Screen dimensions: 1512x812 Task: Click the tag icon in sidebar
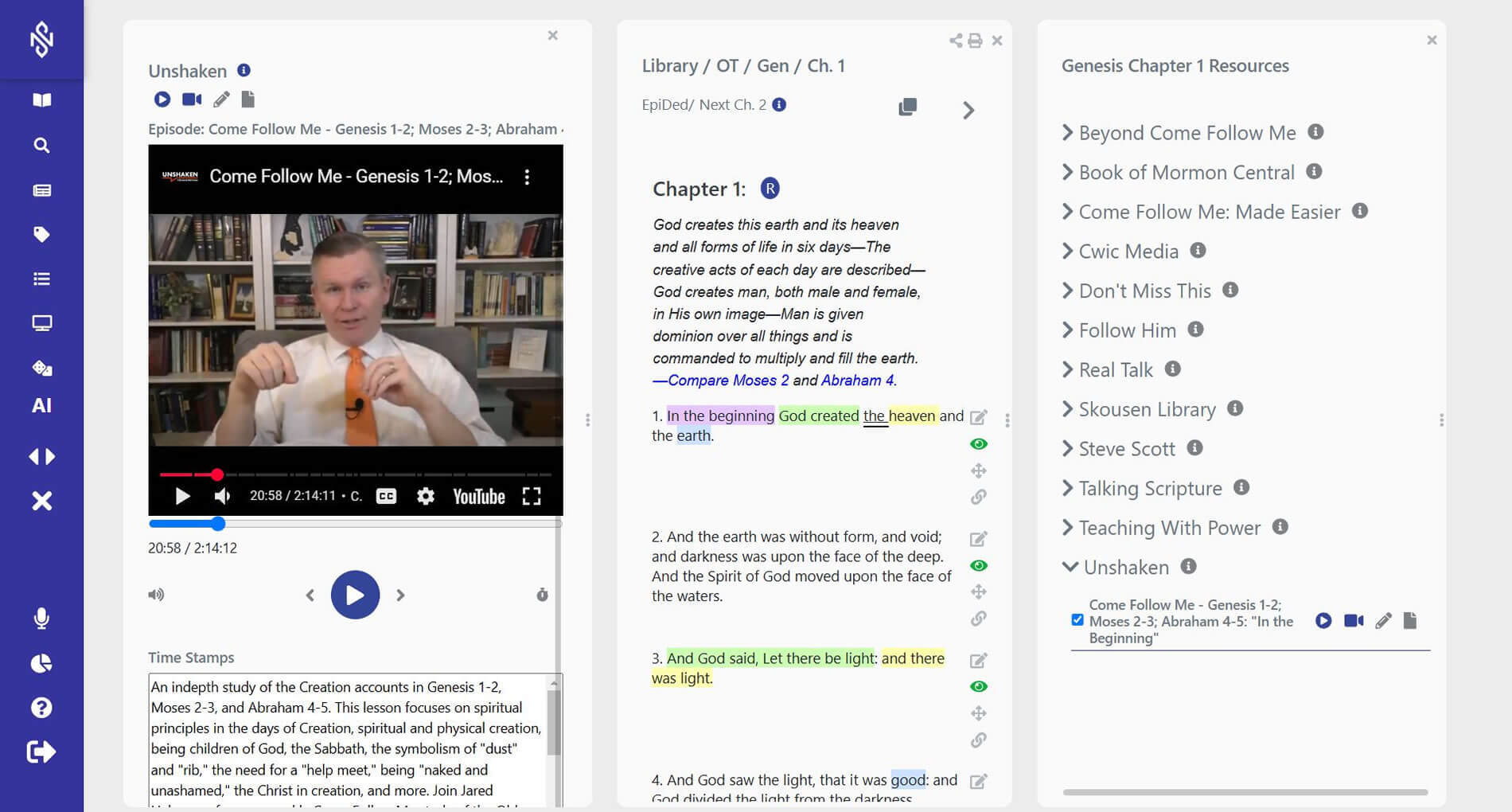pyautogui.click(x=41, y=234)
